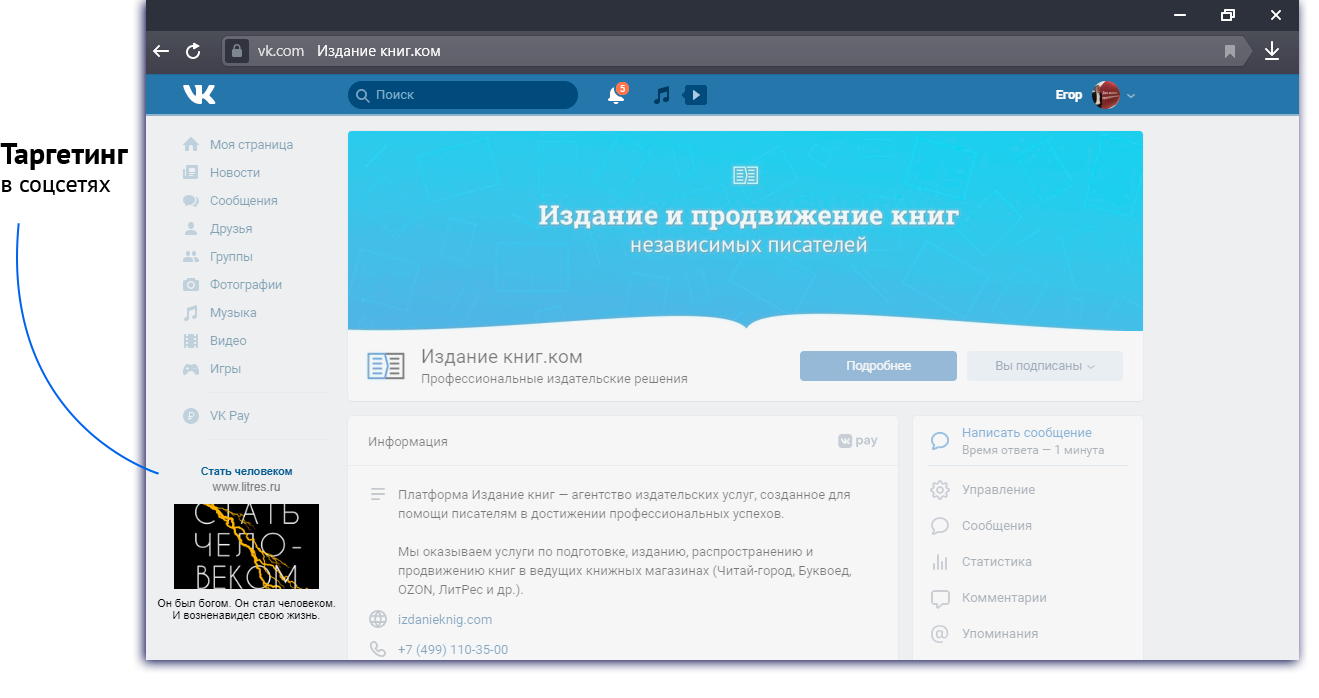Click the Видео sidebar label

click(228, 341)
